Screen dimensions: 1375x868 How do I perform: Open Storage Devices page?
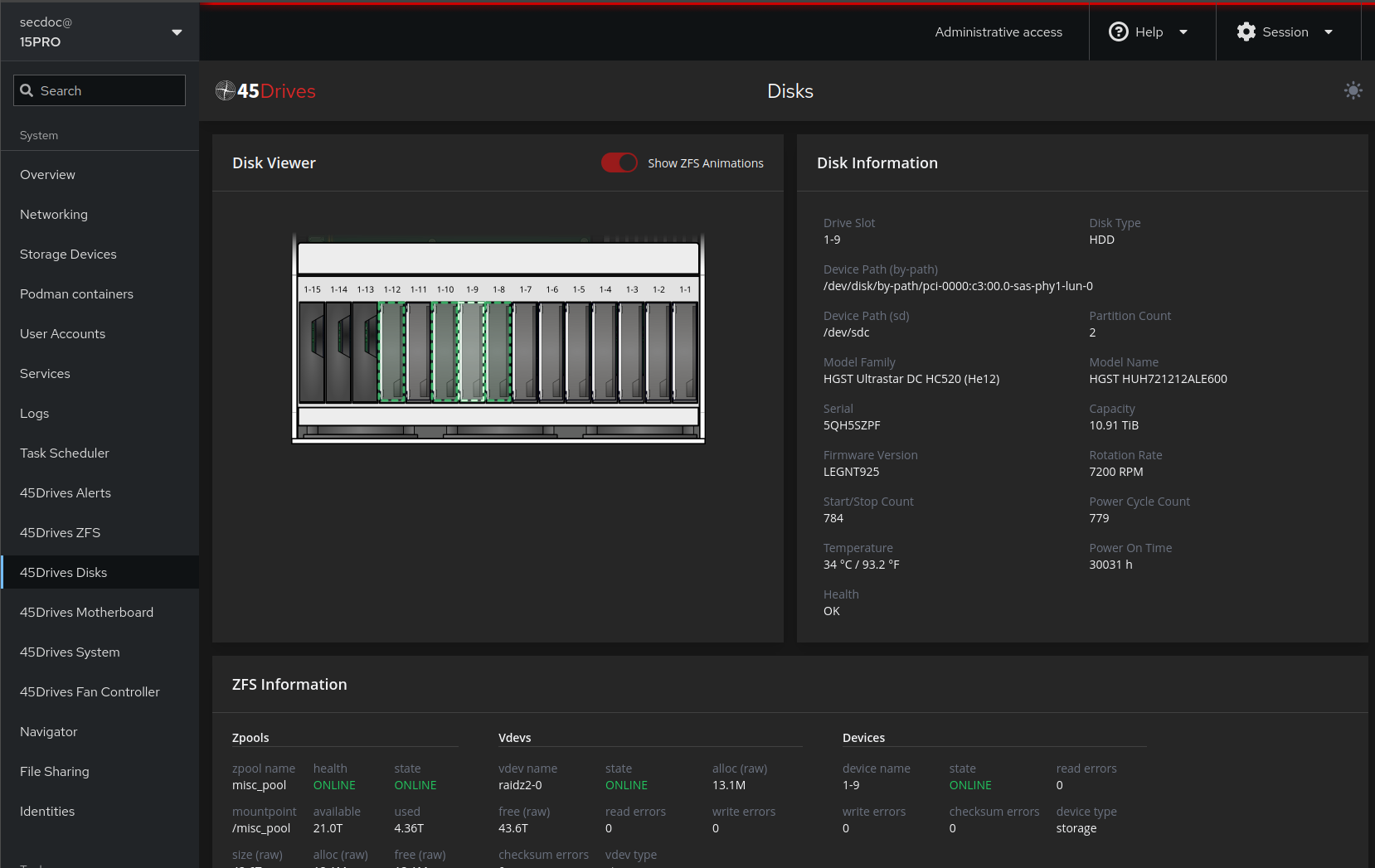[x=100, y=254]
